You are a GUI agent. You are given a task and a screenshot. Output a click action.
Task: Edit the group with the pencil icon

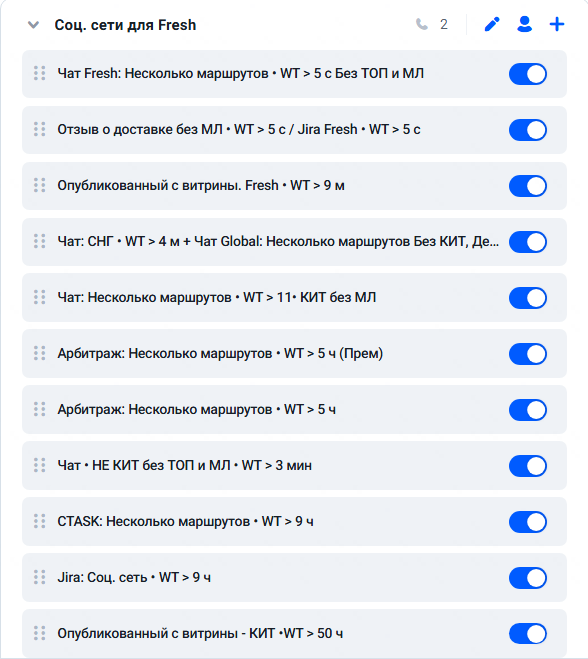tap(492, 24)
